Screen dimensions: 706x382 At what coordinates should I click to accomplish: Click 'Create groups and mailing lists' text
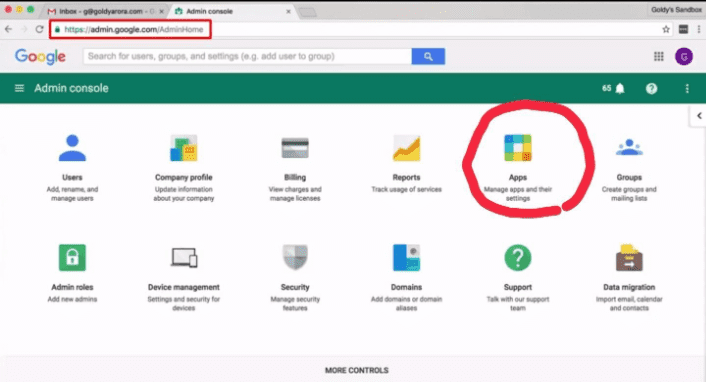click(629, 194)
